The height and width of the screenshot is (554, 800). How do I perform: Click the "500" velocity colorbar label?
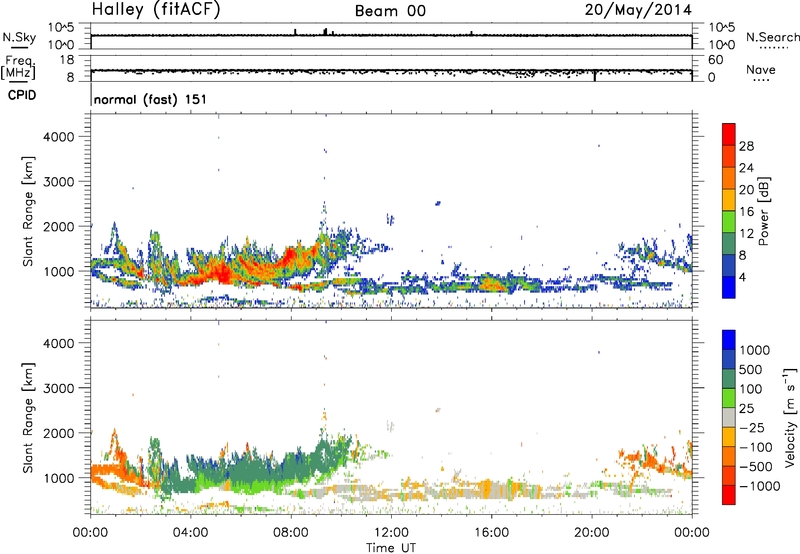point(751,369)
